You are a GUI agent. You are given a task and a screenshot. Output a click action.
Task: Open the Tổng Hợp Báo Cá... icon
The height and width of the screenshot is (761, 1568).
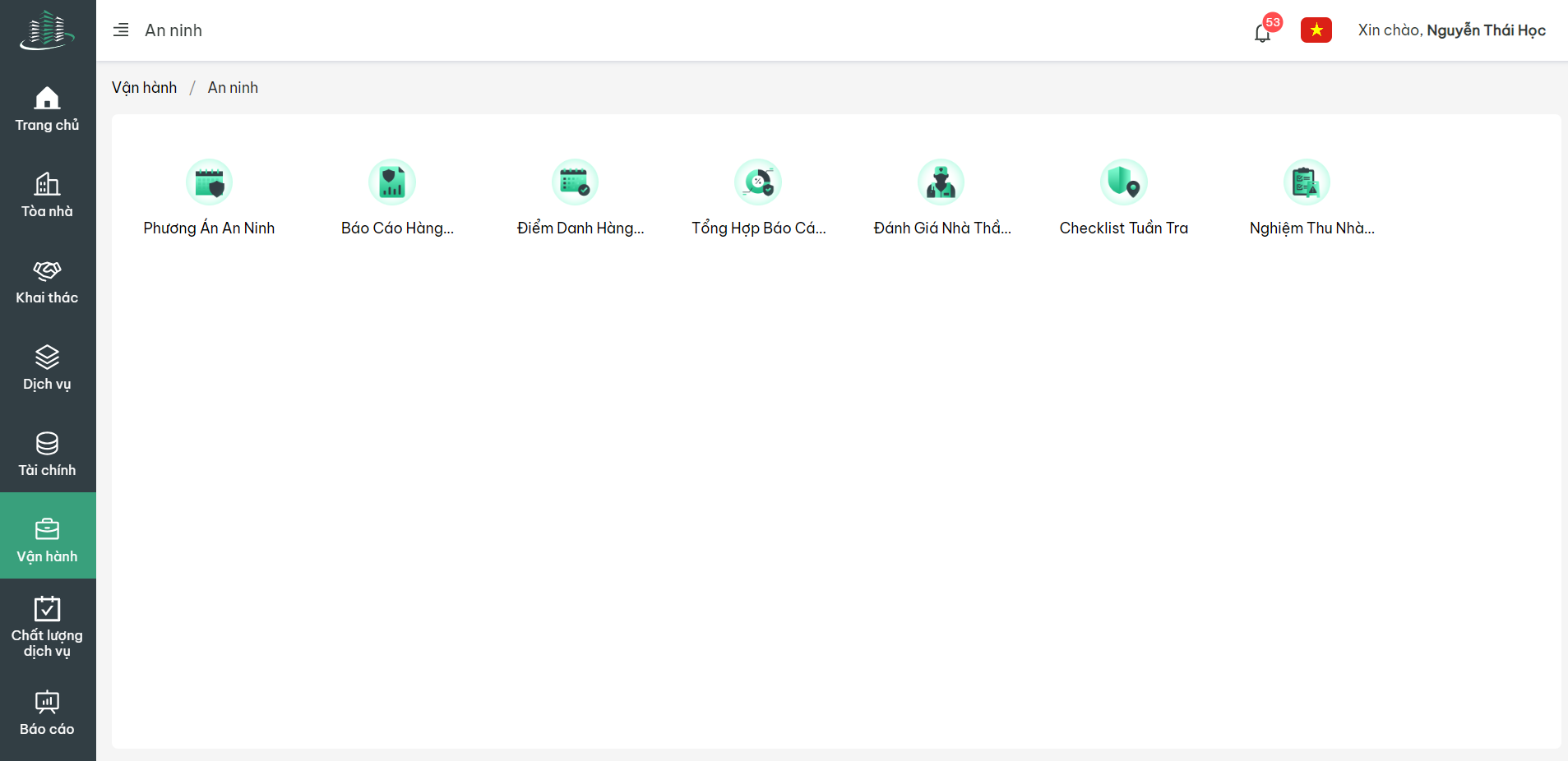(758, 182)
